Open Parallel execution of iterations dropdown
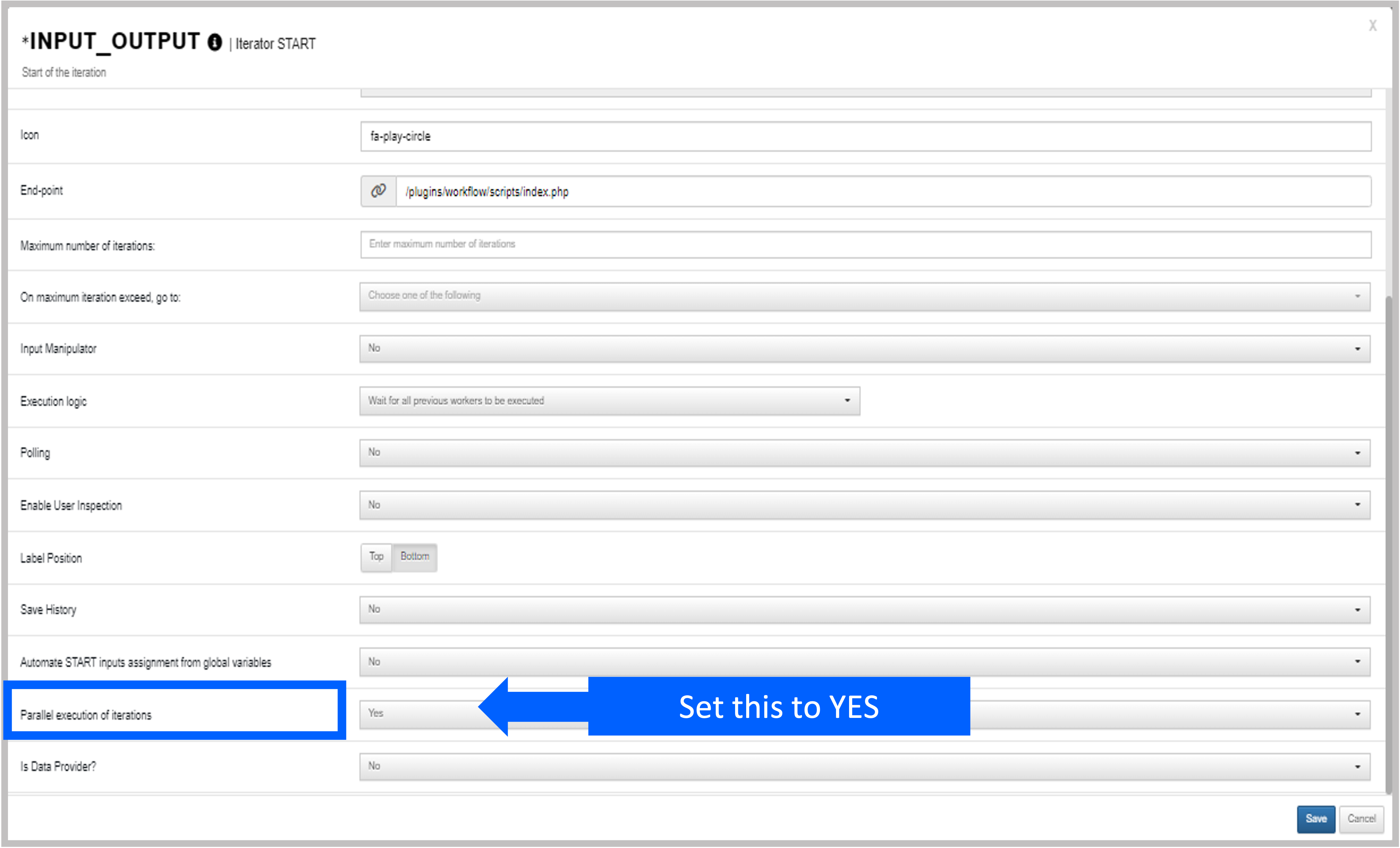Viewport: 1400px width, 848px height. 864,714
